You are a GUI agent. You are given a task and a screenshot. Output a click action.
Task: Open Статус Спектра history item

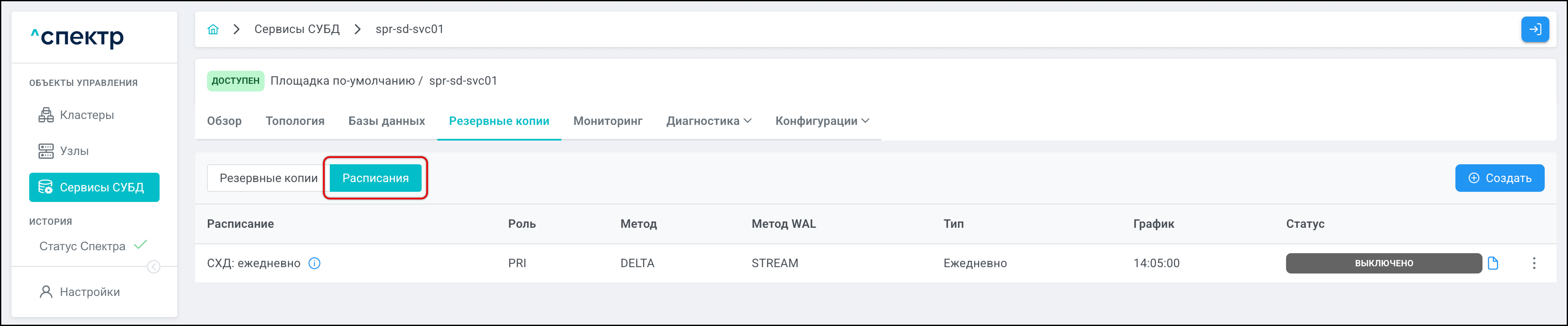82,246
